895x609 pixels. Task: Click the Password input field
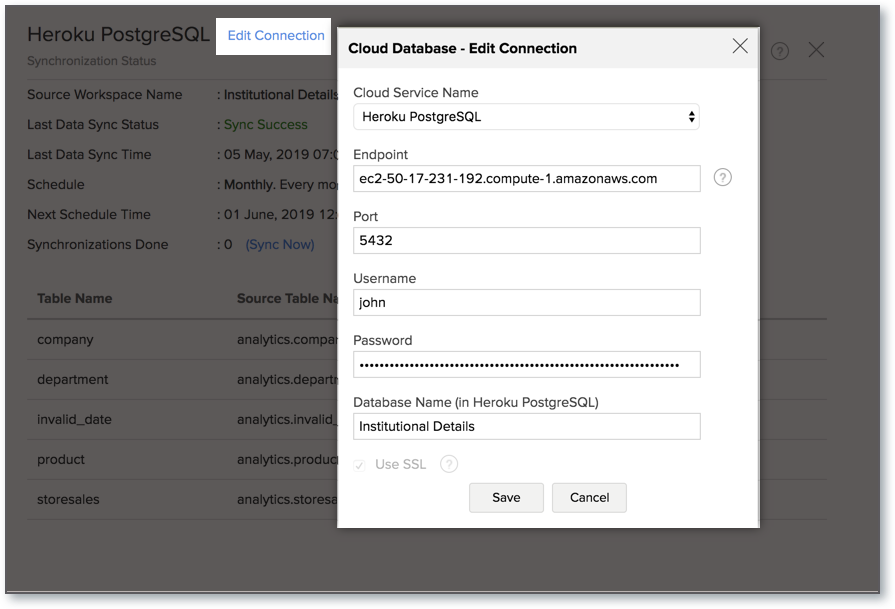(x=526, y=365)
